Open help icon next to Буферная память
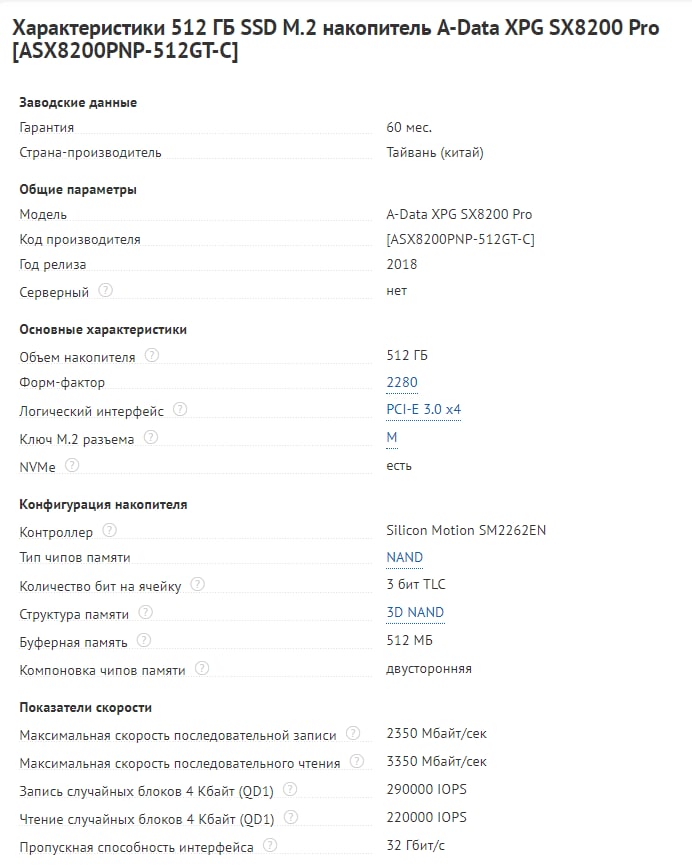The image size is (692, 868). click(144, 640)
